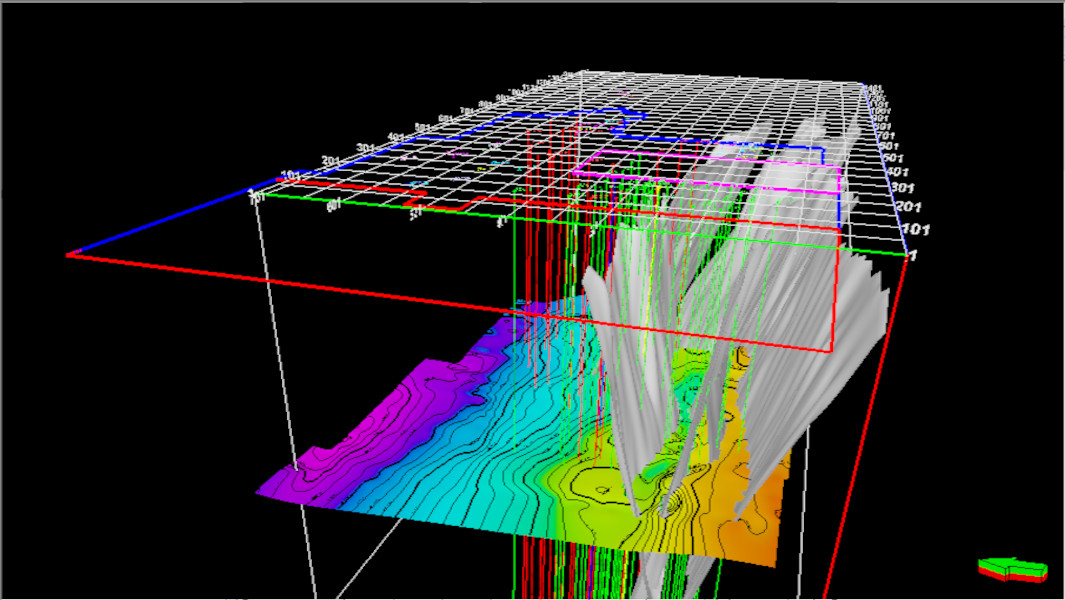Select the green well paths below the horizon
The width and height of the screenshot is (1065, 600).
(520, 570)
